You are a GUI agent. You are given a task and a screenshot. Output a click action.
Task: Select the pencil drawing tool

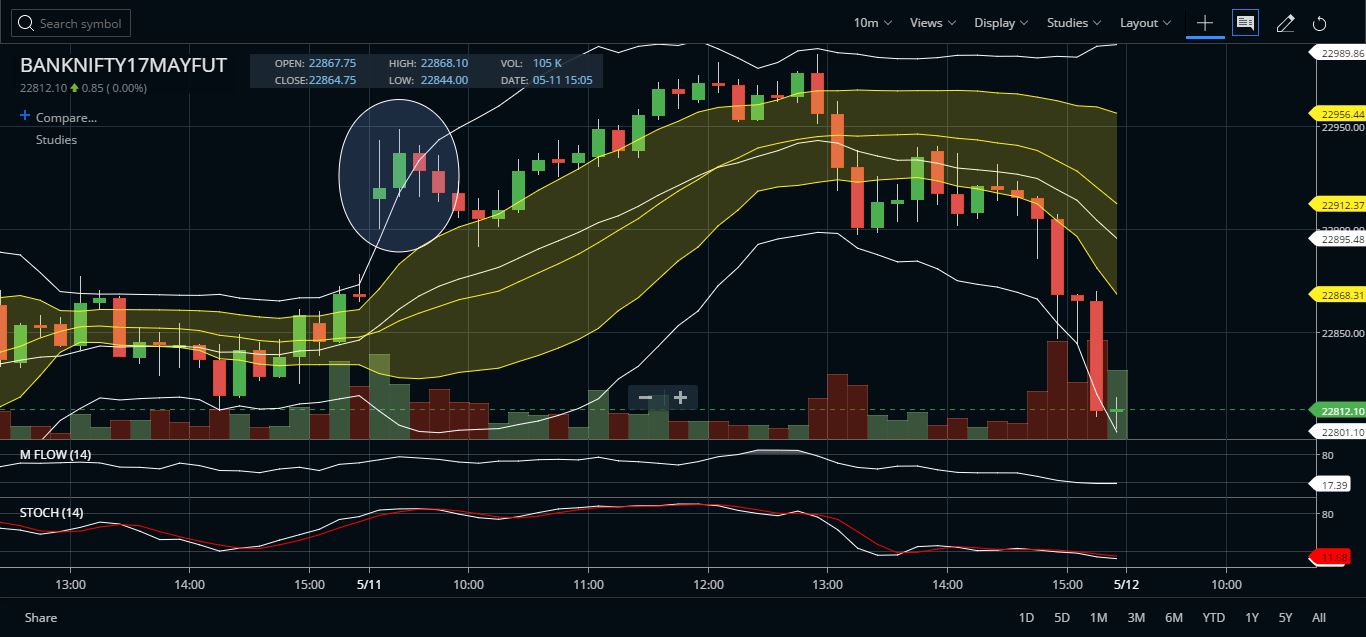coord(1286,23)
